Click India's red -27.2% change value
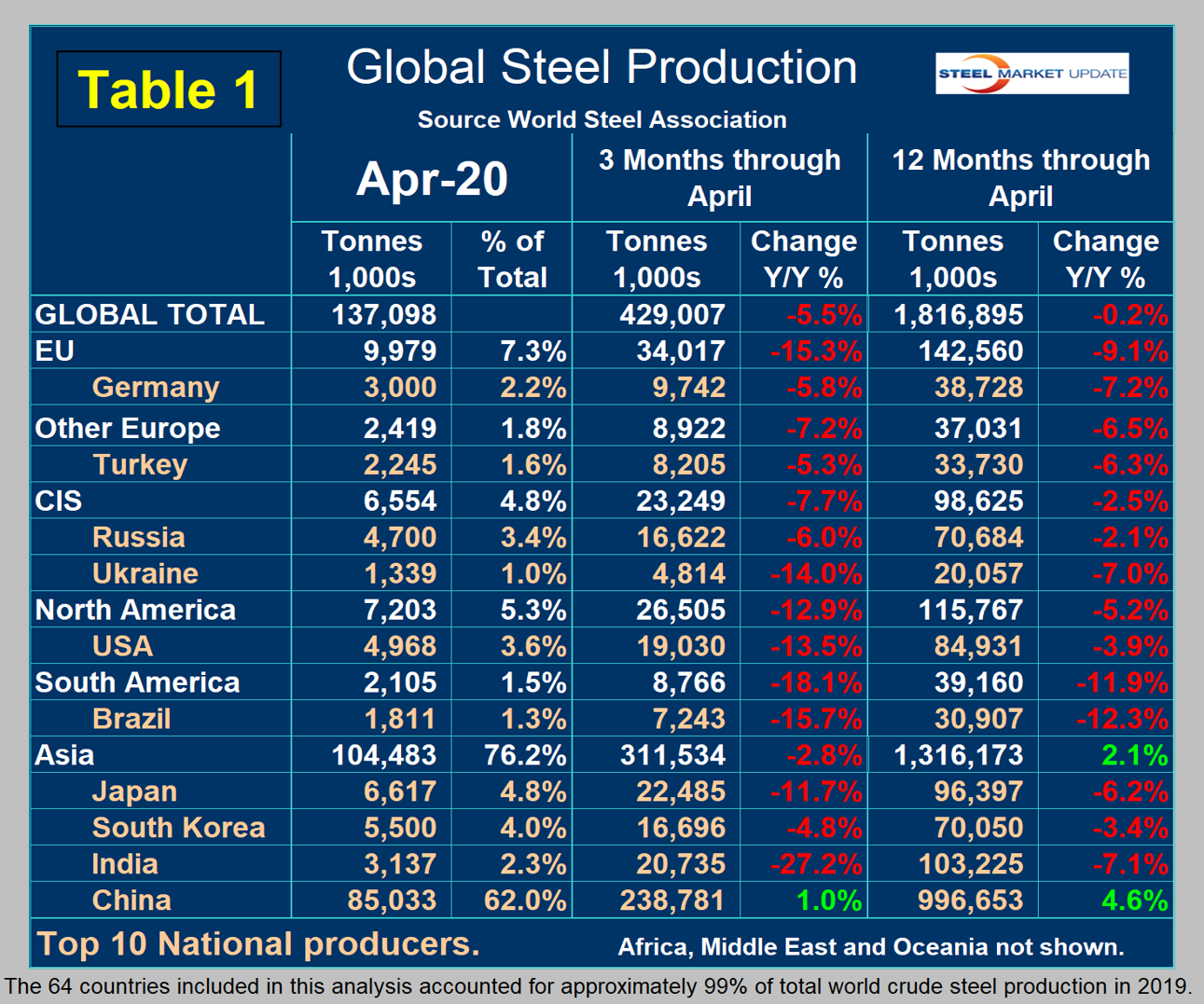The height and width of the screenshot is (1004, 1204). coord(815,864)
